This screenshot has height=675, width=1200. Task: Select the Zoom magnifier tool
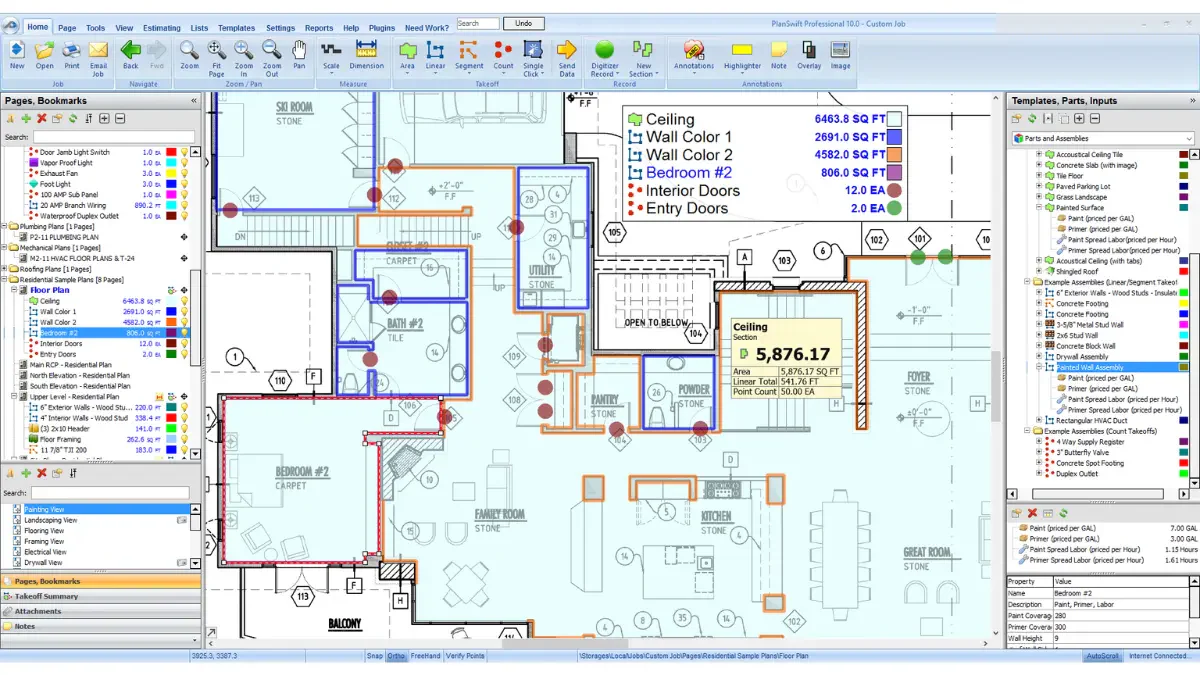[x=189, y=55]
